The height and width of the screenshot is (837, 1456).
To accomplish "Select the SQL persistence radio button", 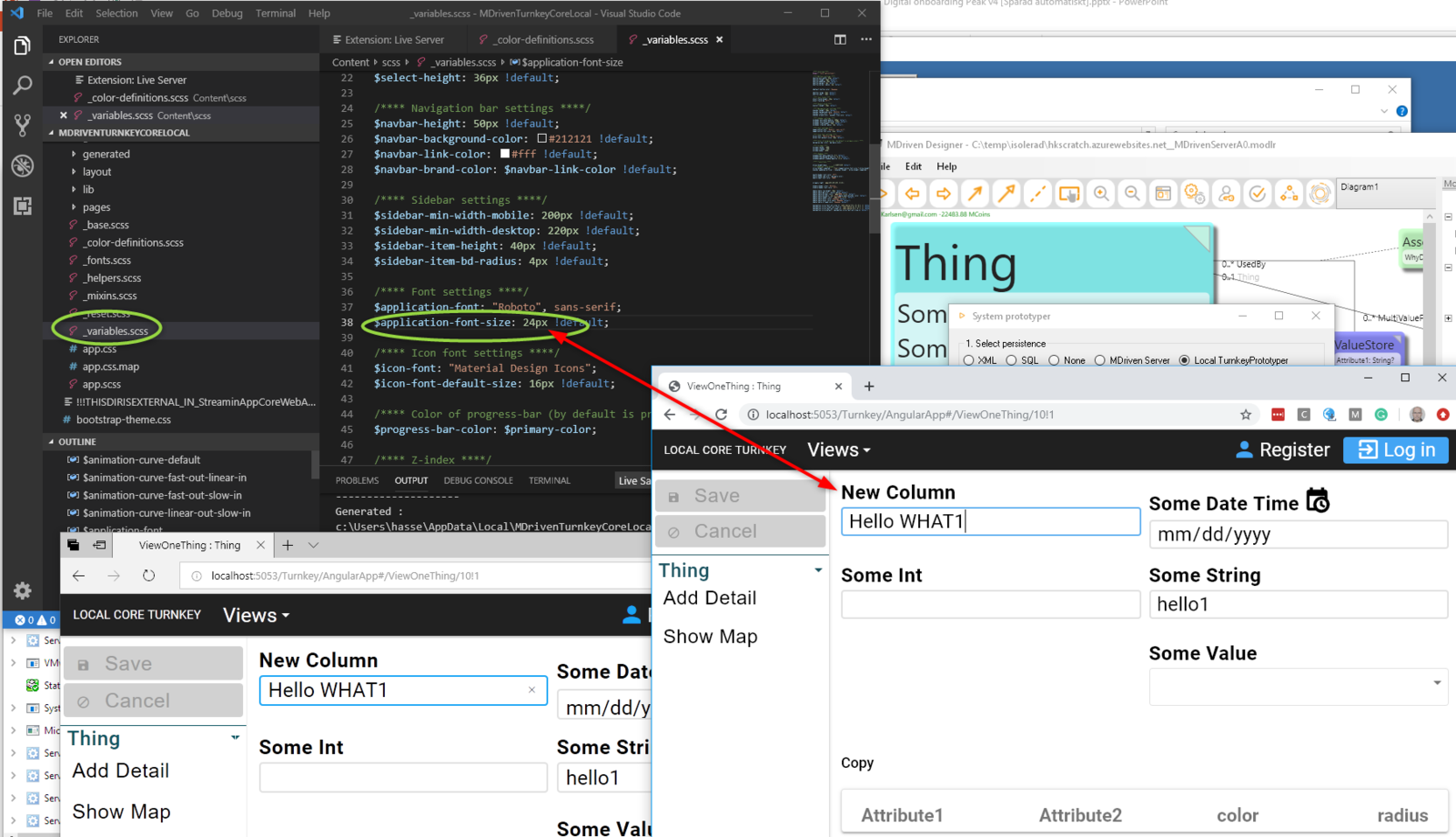I will tap(1011, 360).
